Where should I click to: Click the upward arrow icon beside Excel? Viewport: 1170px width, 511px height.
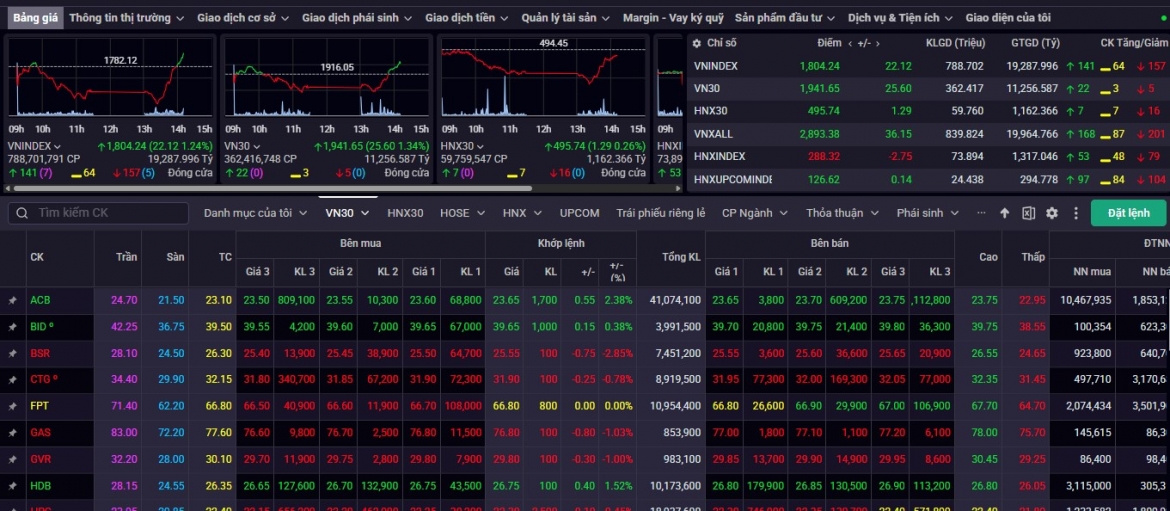point(1004,213)
